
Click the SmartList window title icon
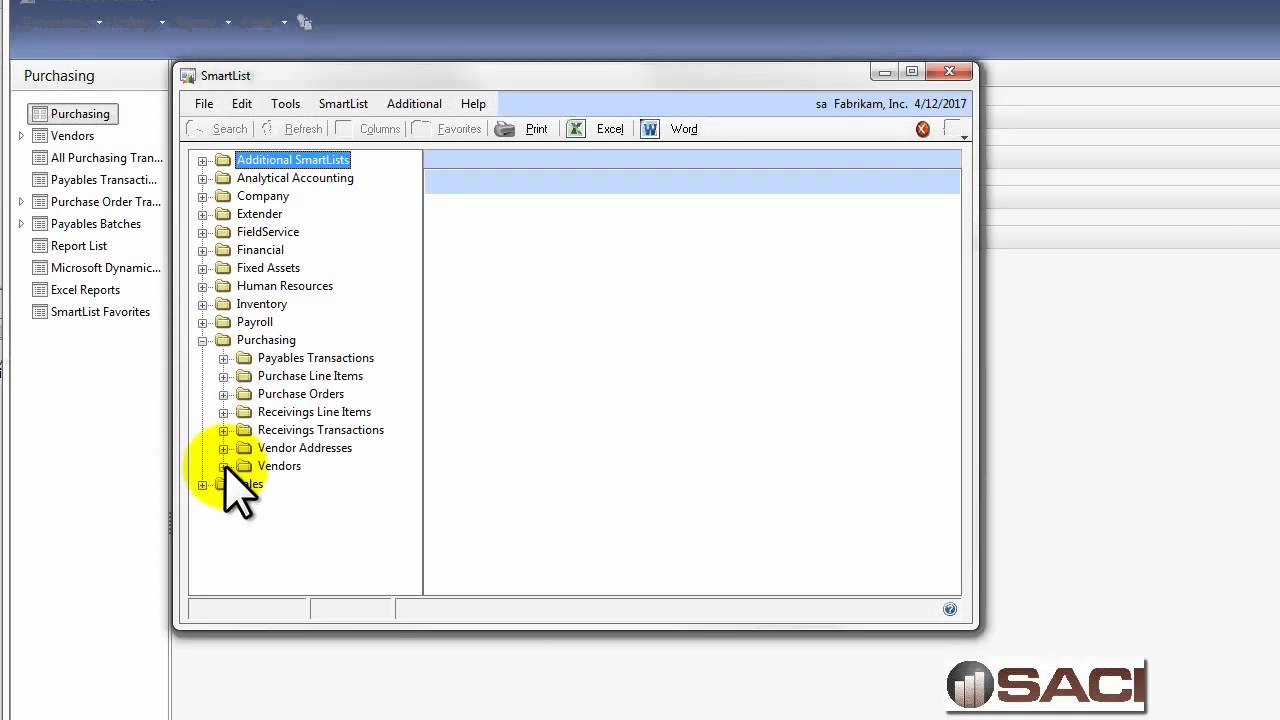pyautogui.click(x=188, y=76)
